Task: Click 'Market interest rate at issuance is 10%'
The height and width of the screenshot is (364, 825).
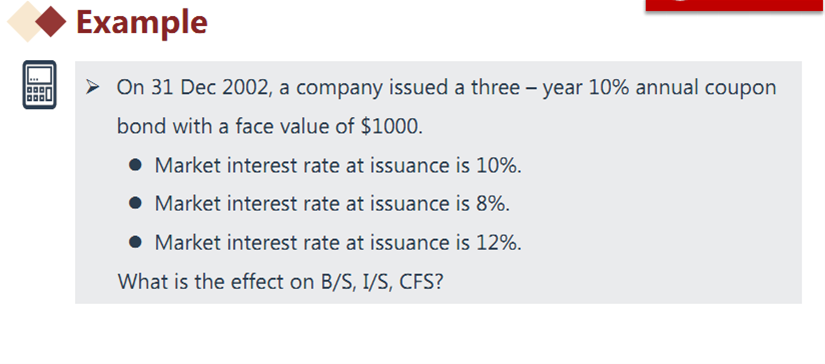Action: tap(338, 166)
